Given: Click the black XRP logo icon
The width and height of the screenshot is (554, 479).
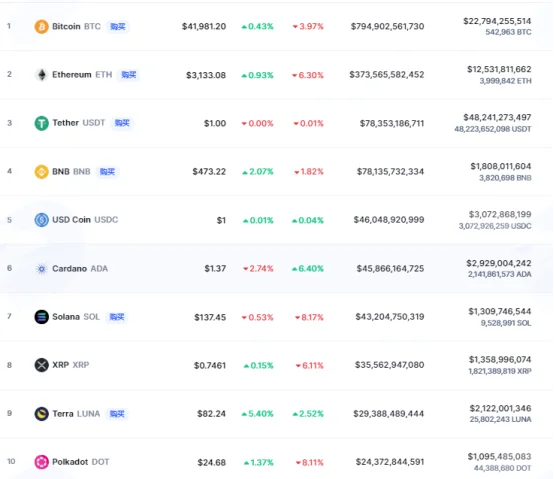Looking at the screenshot, I should coord(41,365).
